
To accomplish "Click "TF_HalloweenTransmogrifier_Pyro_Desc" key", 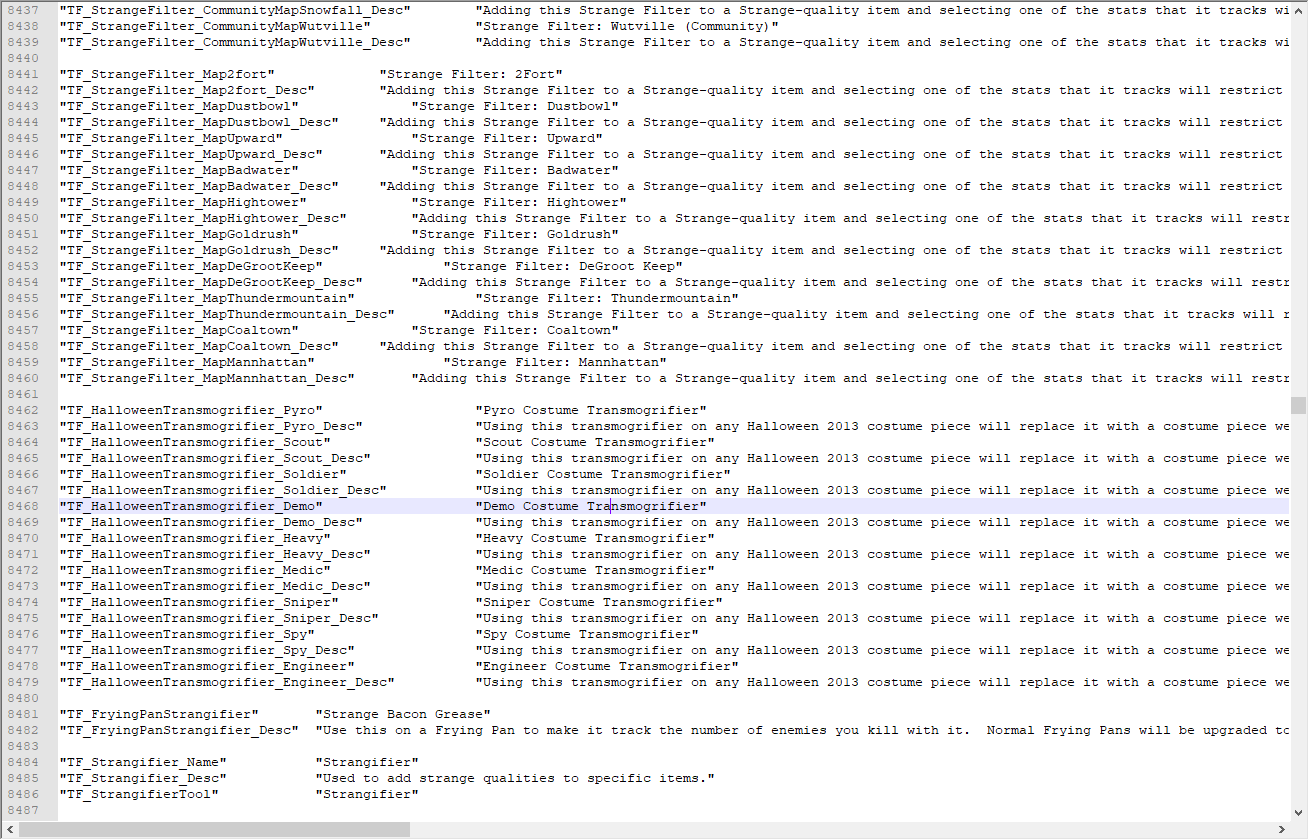I will click(x=211, y=426).
